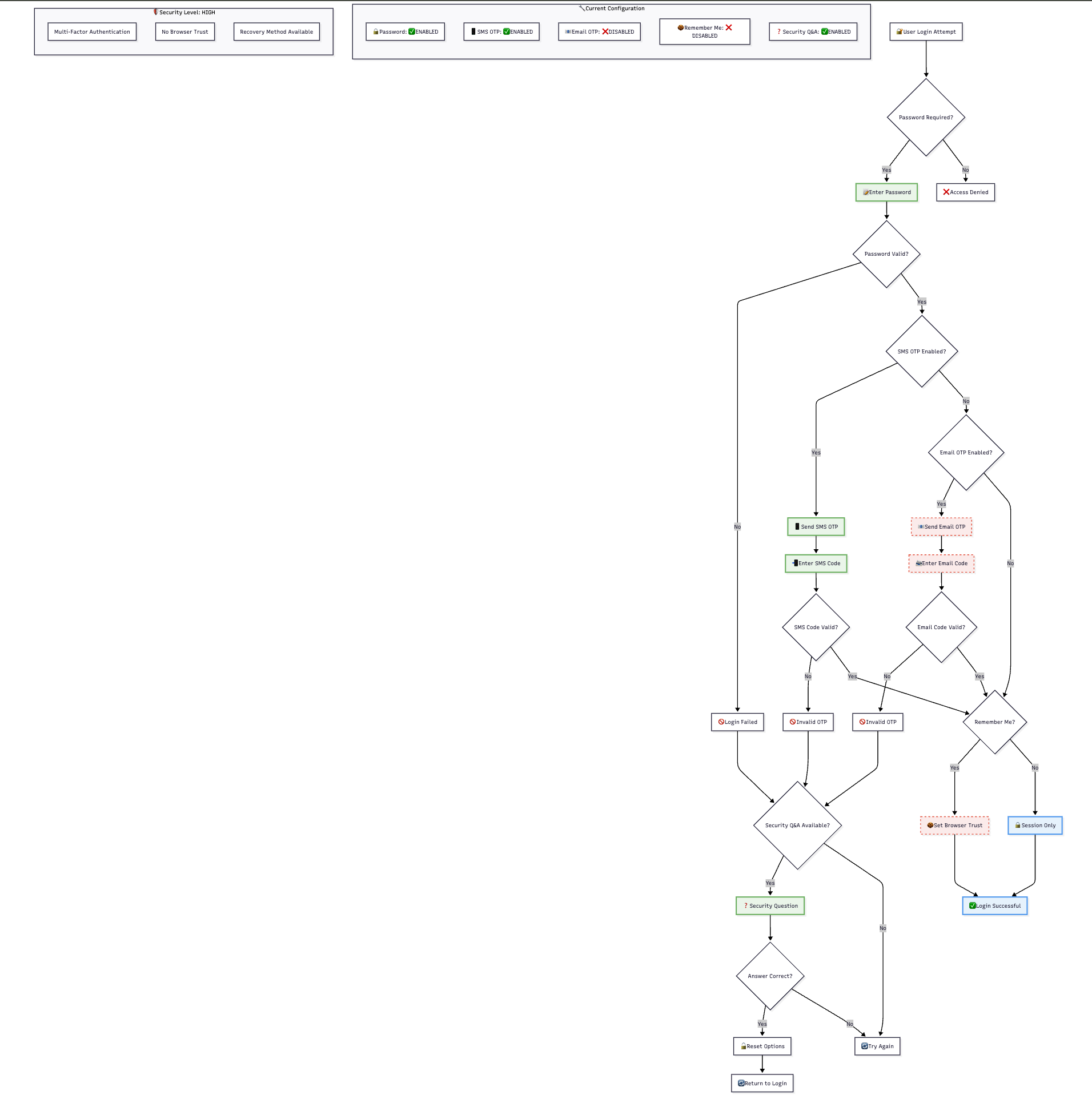Click the green check in Security Q&A: ENABLED
The image size is (1092, 1095).
click(x=825, y=31)
